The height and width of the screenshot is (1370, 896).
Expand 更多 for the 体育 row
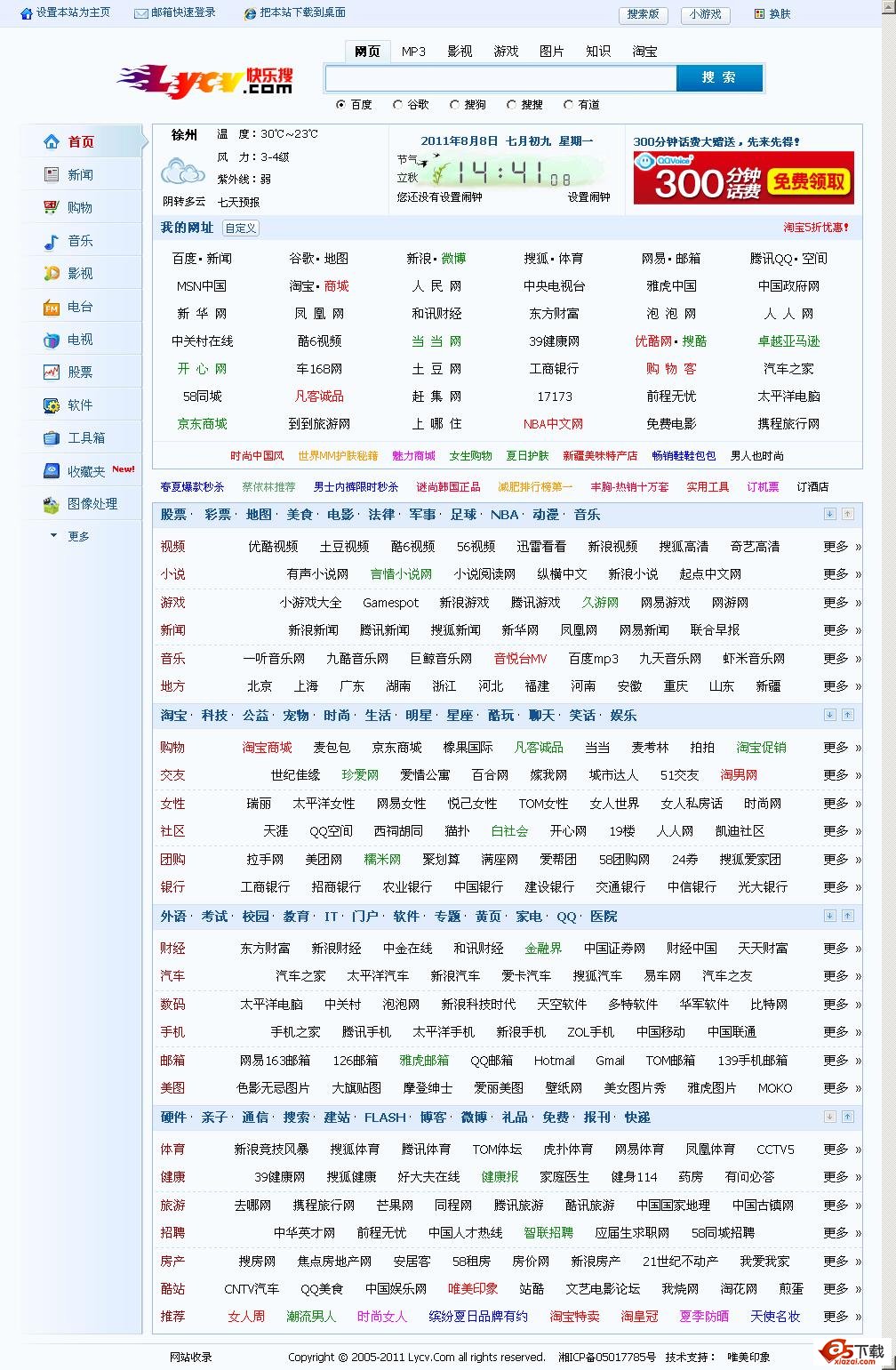[841, 1150]
